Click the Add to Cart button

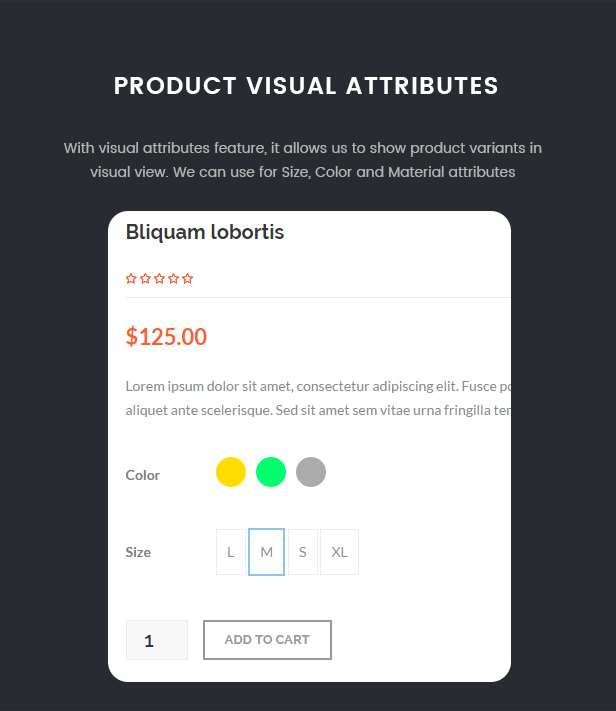pos(267,640)
